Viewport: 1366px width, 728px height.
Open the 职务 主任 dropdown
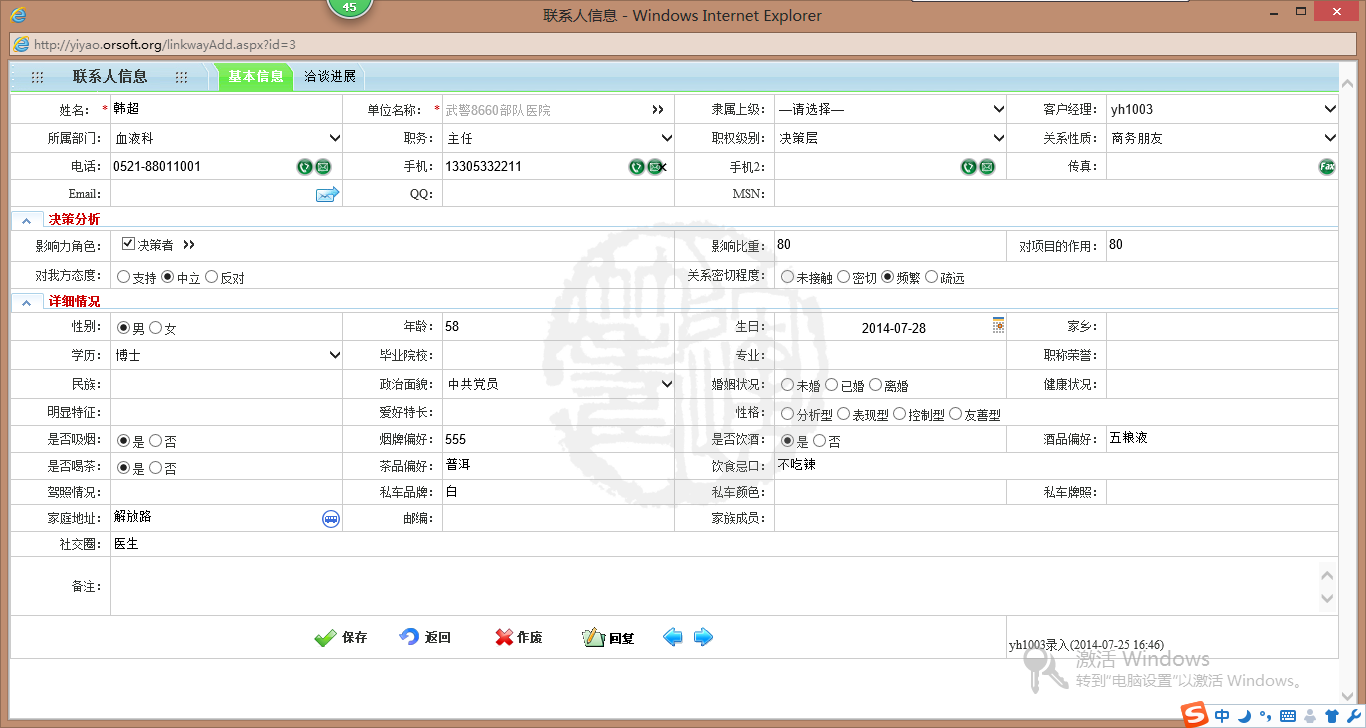[559, 138]
